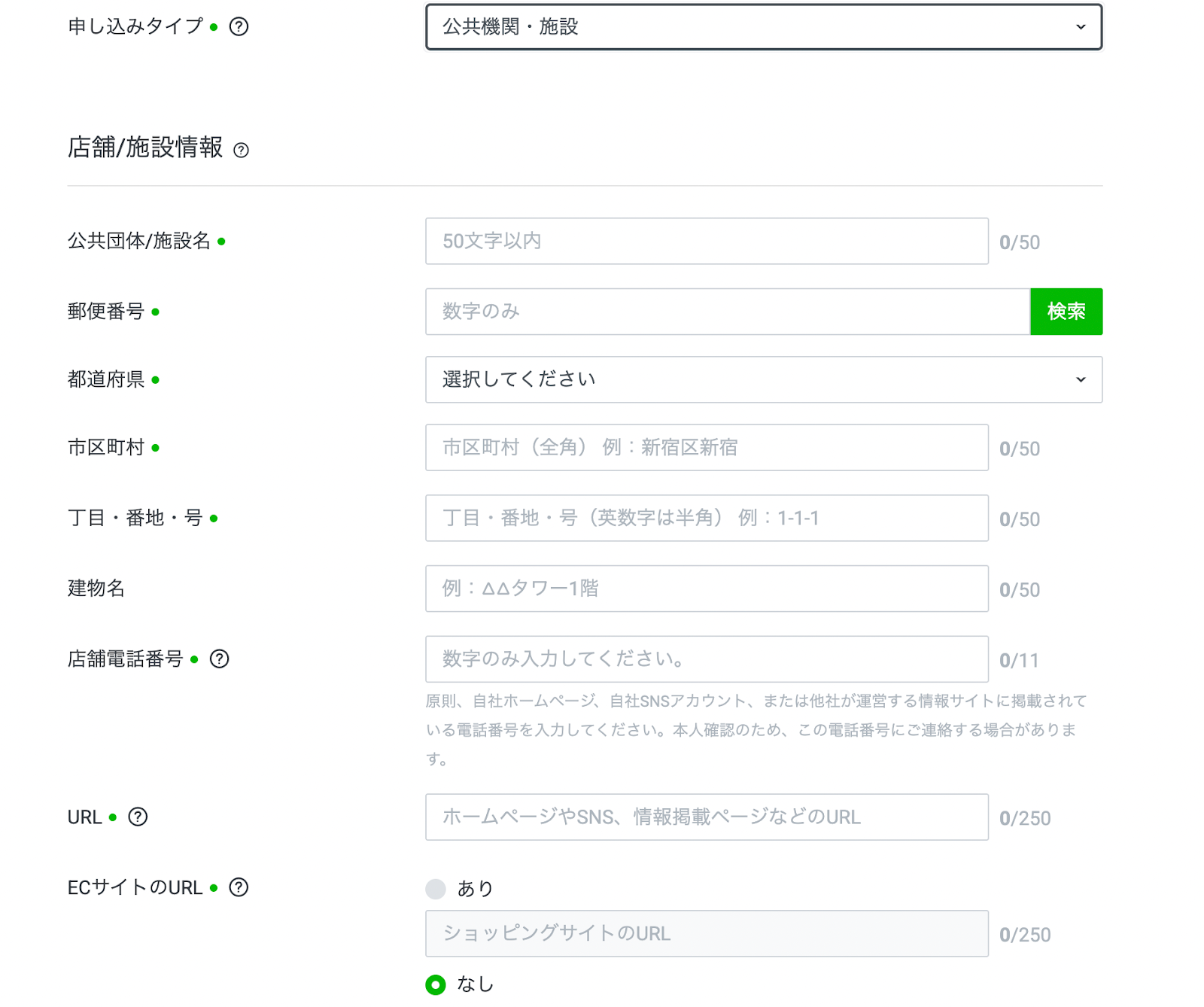
Task: Click the 市区町村 input field
Action: point(706,448)
